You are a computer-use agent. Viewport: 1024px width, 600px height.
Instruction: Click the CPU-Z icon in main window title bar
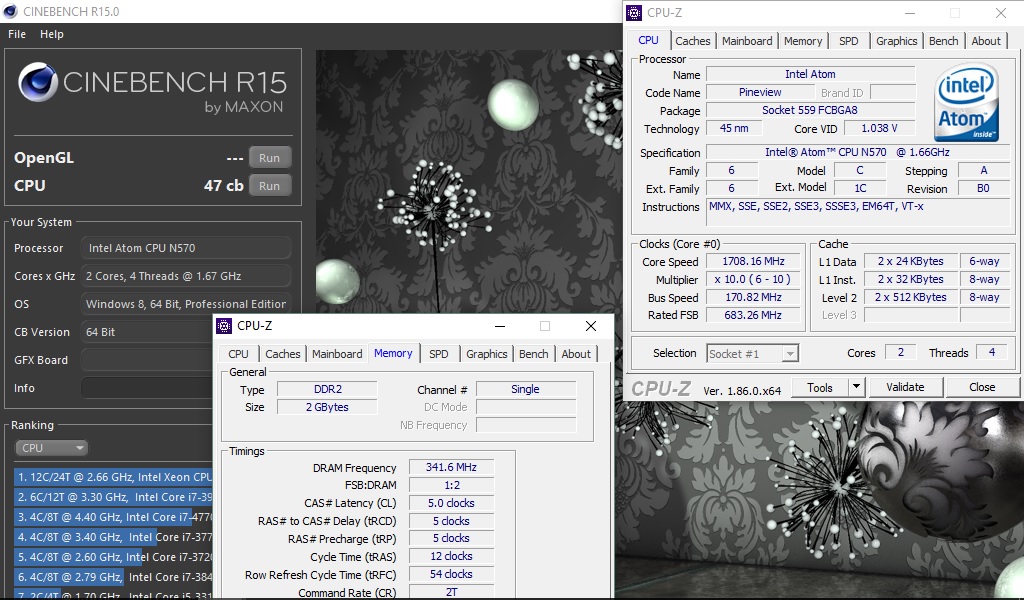634,12
